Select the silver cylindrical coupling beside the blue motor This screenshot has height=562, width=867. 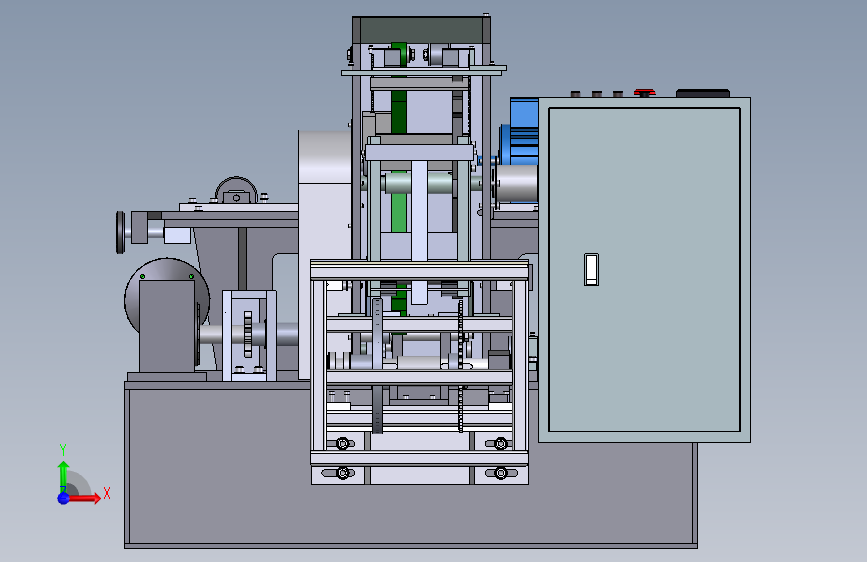point(516,184)
